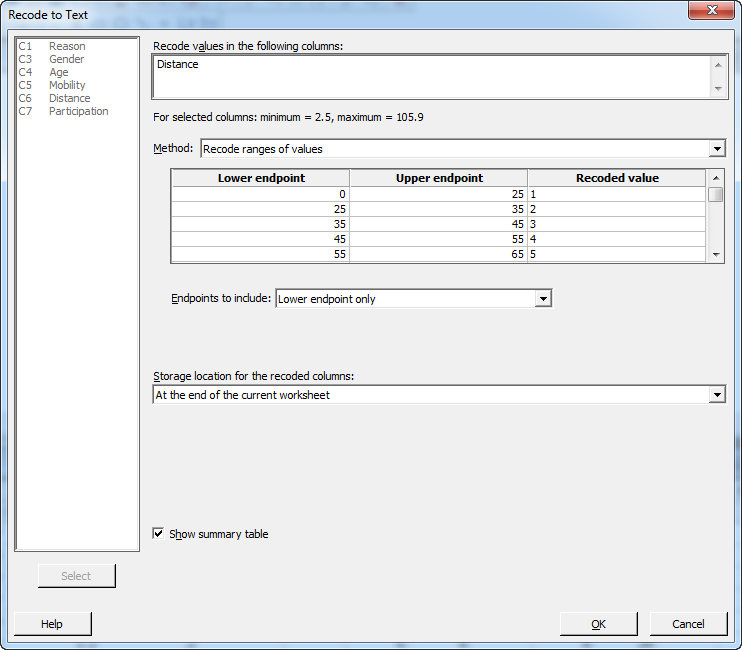Screen dimensions: 742x650
Task: Select the C1 Reason column in list
Action: click(67, 46)
